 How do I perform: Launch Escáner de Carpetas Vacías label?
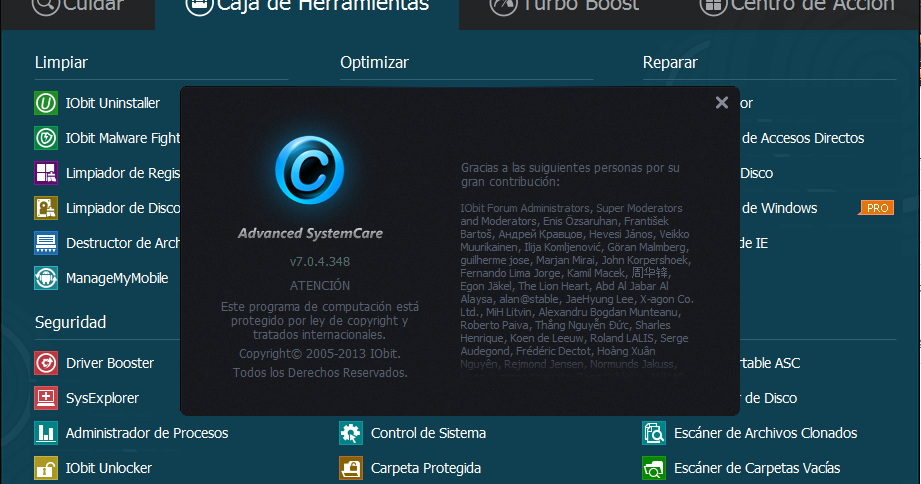click(x=757, y=468)
